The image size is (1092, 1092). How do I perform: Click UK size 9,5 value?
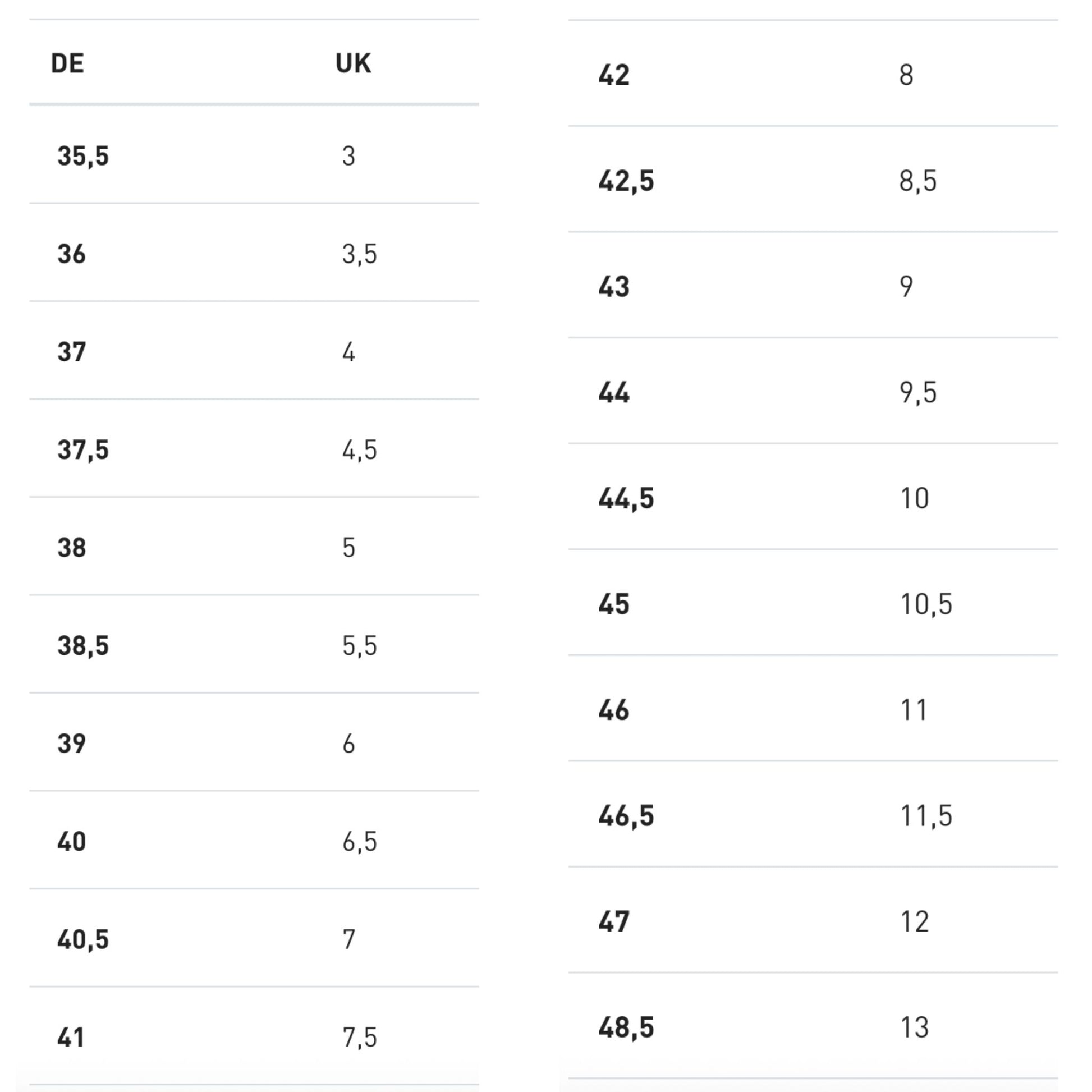pos(918,393)
